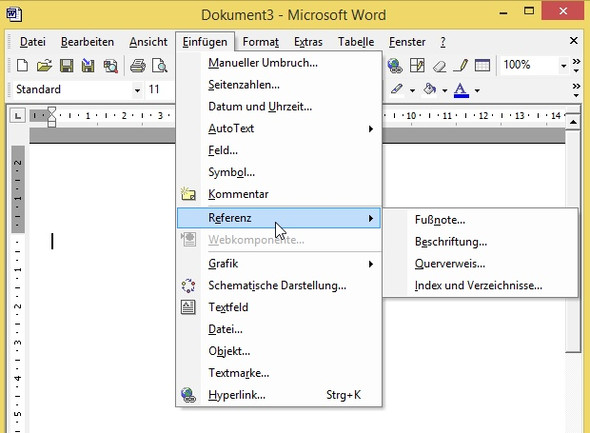
Task: Open the Bearbeiten menu
Action: pyautogui.click(x=87, y=42)
